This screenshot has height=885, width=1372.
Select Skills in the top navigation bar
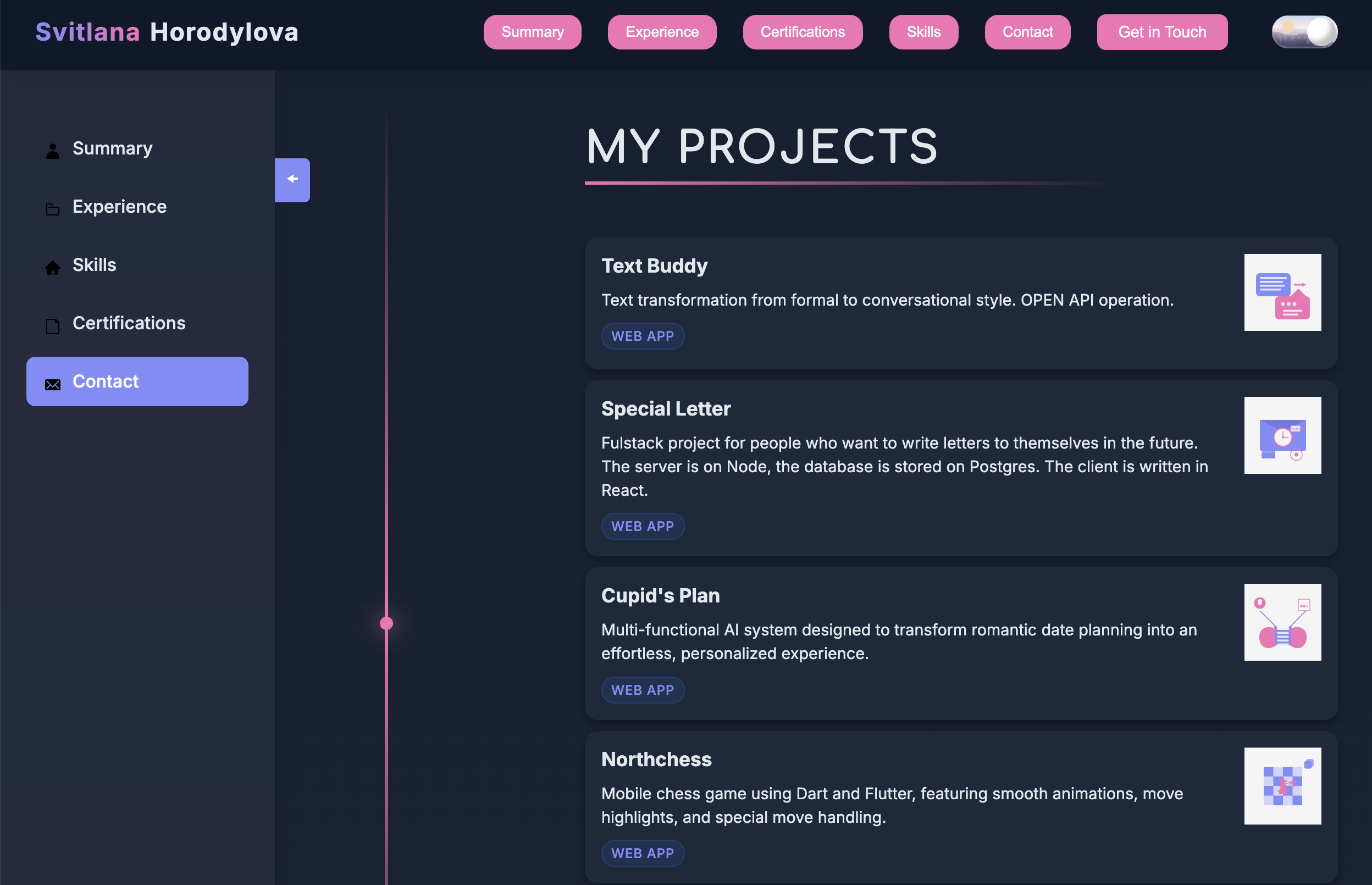point(923,32)
